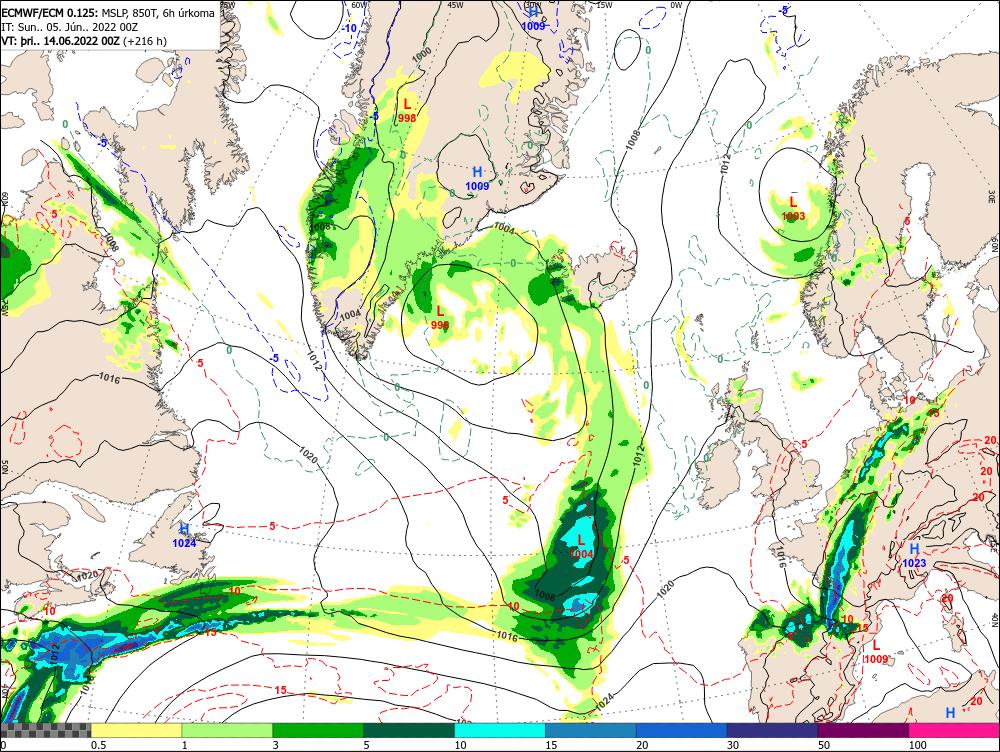This screenshot has height=752, width=1000.
Task: Select the 'L 1004' low in the Atlantic
Action: pyautogui.click(x=581, y=547)
